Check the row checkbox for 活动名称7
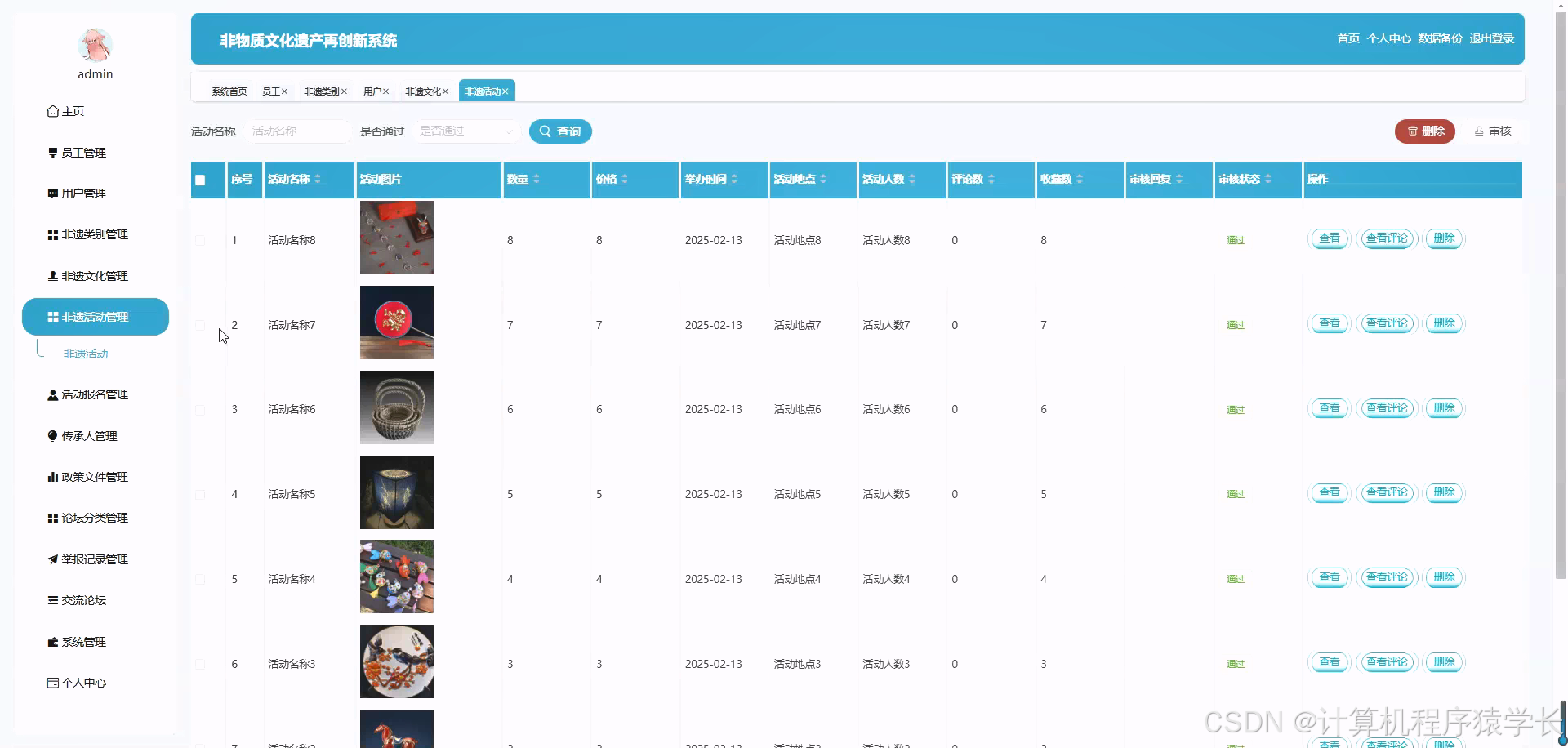 click(200, 325)
